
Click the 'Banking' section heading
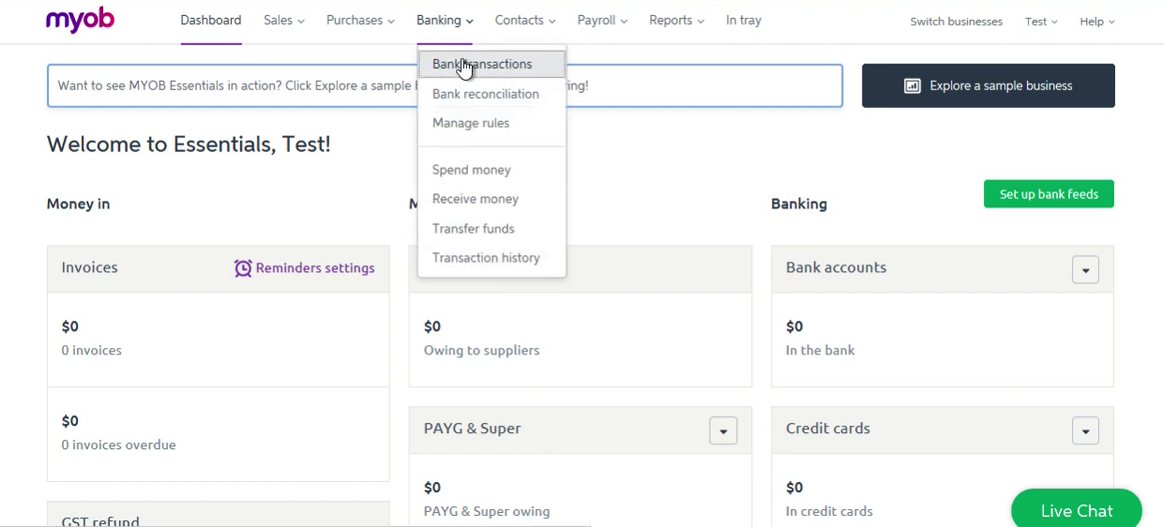coord(799,203)
